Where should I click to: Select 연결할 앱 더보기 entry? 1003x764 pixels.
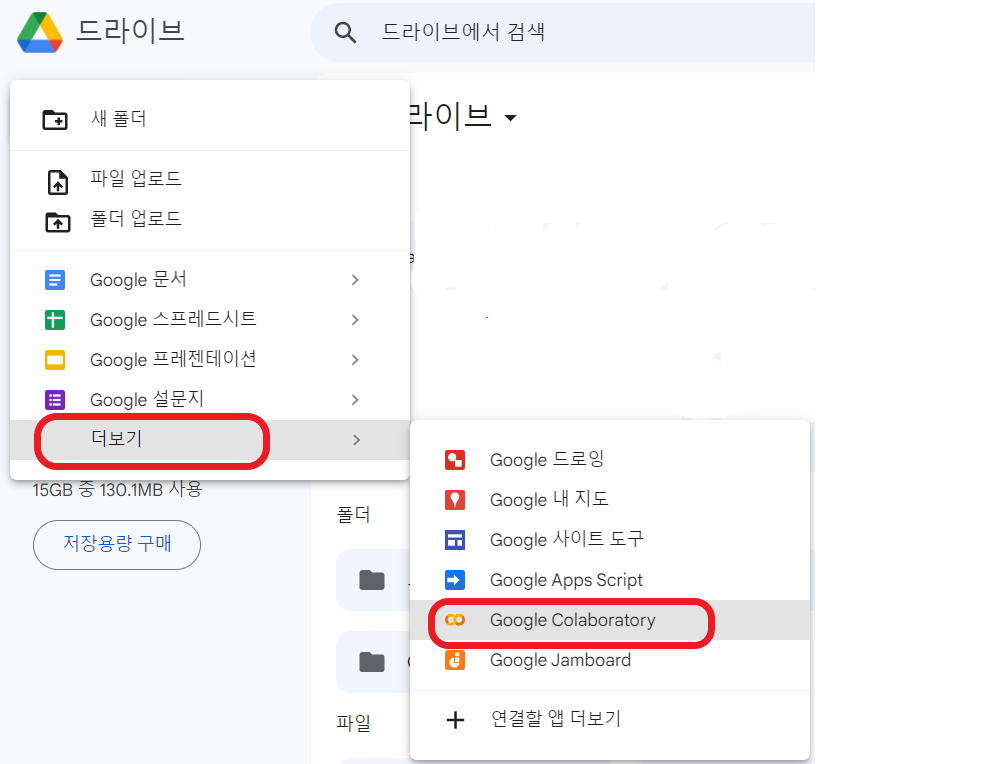610,719
